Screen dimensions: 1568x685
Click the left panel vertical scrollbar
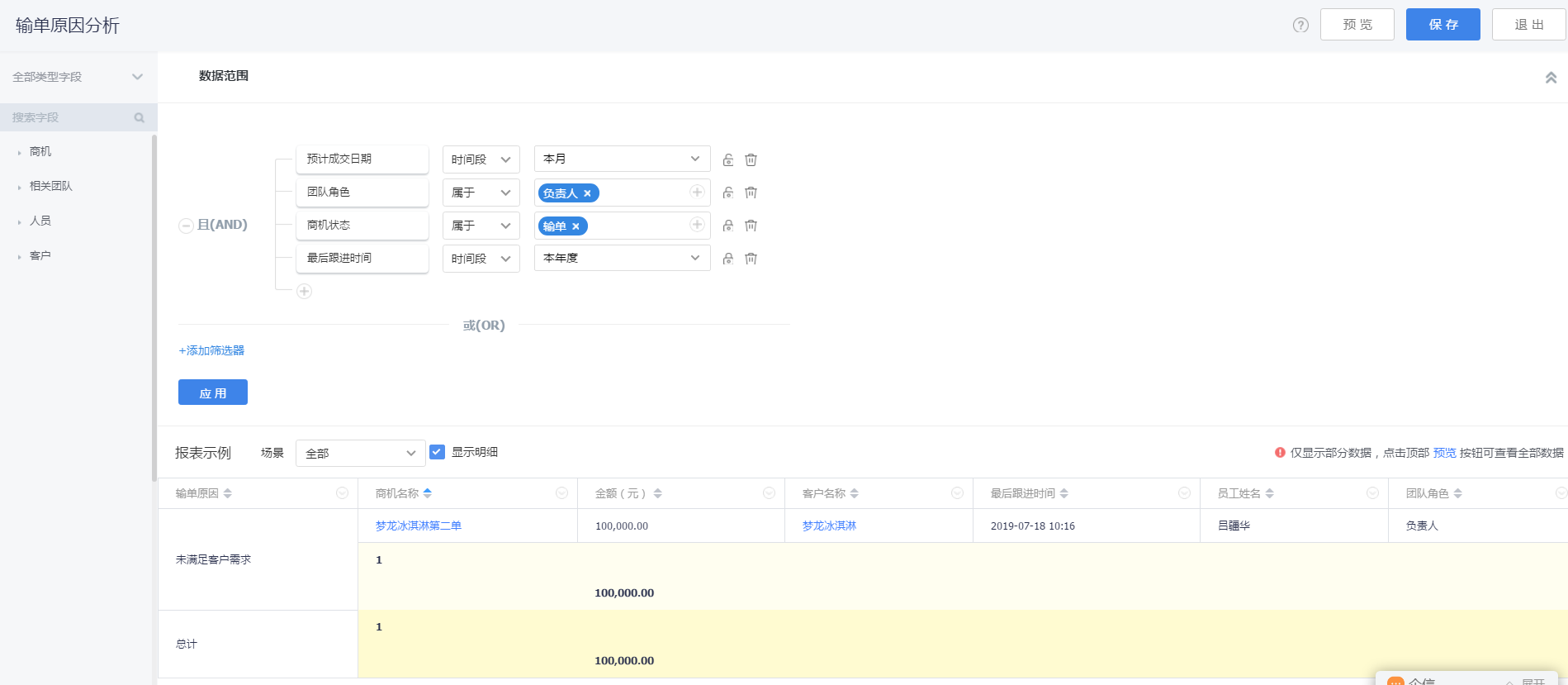pos(154,307)
